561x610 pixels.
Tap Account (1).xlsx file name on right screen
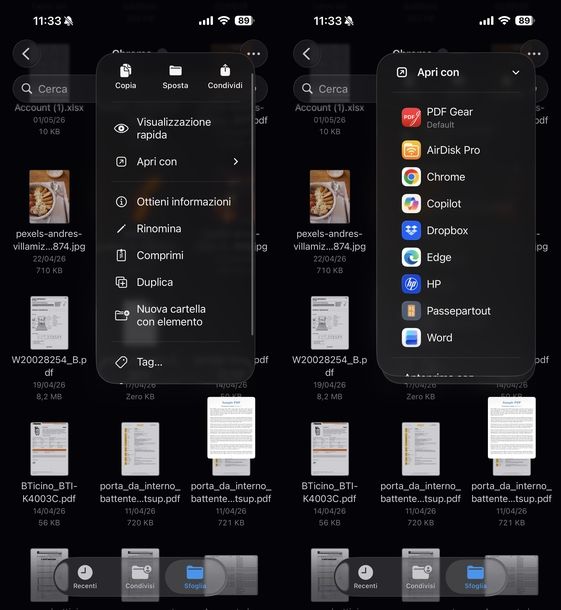pyautogui.click(x=330, y=108)
